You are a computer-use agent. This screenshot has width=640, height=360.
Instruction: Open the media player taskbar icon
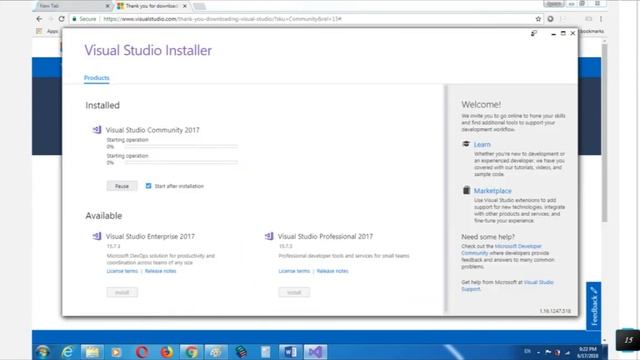coord(117,351)
